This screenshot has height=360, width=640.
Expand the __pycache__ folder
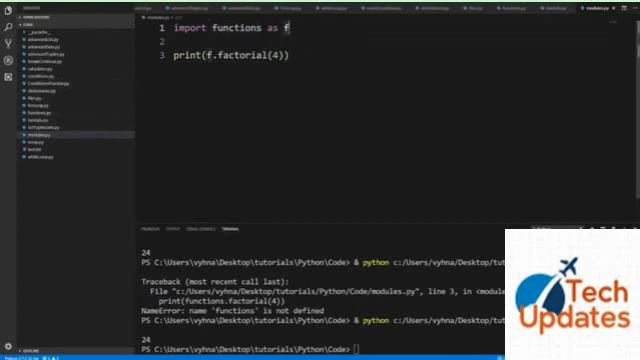39,32
